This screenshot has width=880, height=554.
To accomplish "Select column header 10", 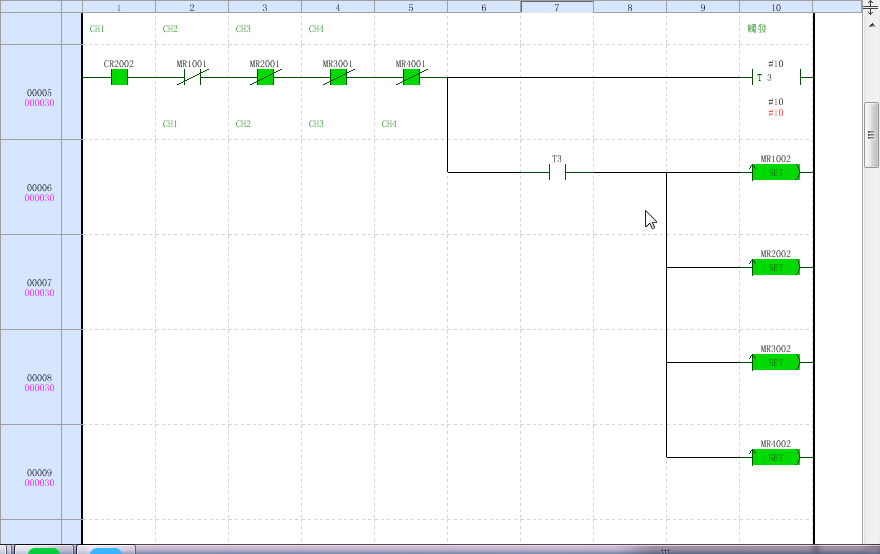I will click(x=776, y=7).
